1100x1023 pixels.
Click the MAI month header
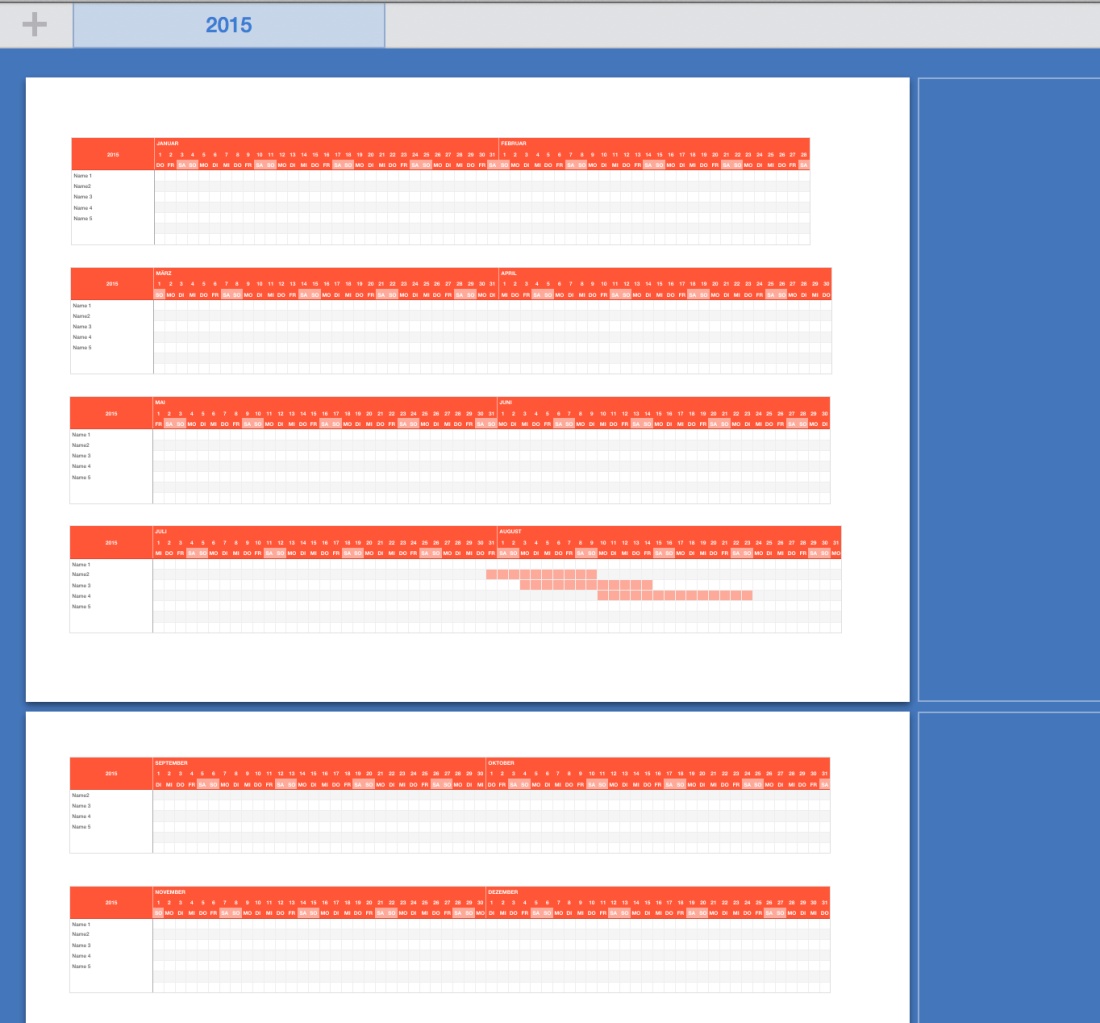coord(160,402)
